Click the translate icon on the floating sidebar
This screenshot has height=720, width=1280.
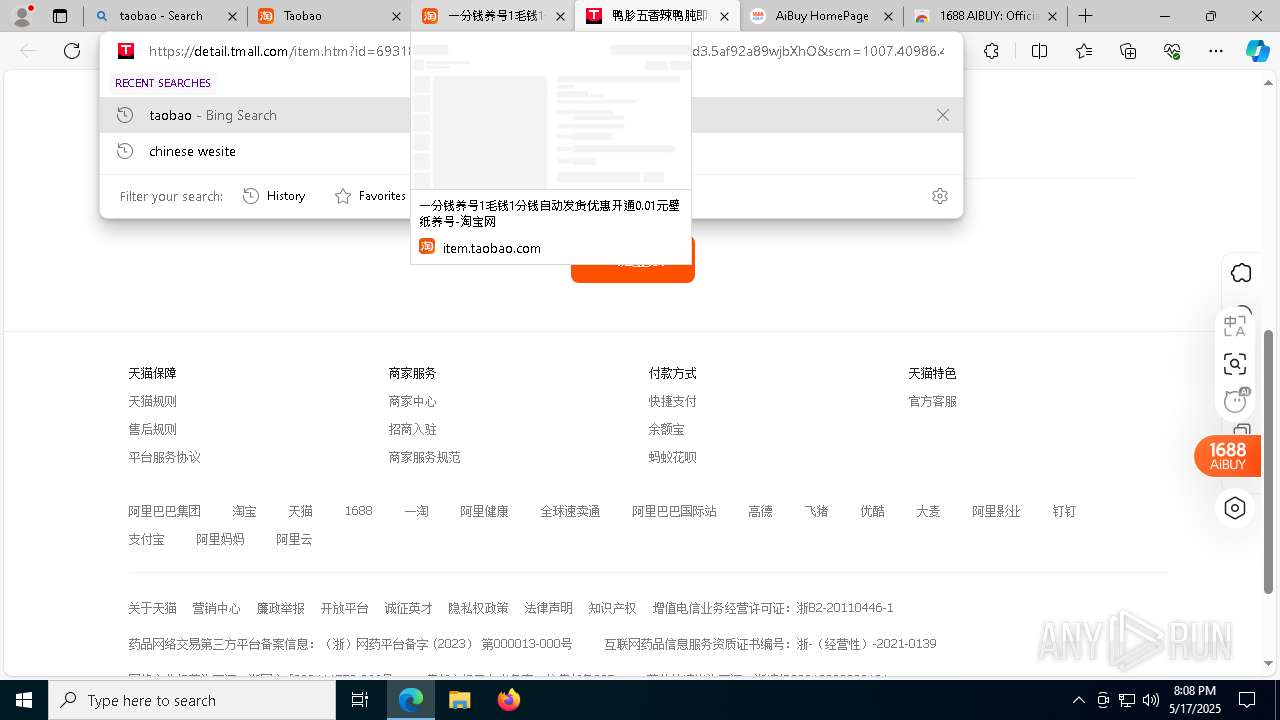tap(1235, 326)
